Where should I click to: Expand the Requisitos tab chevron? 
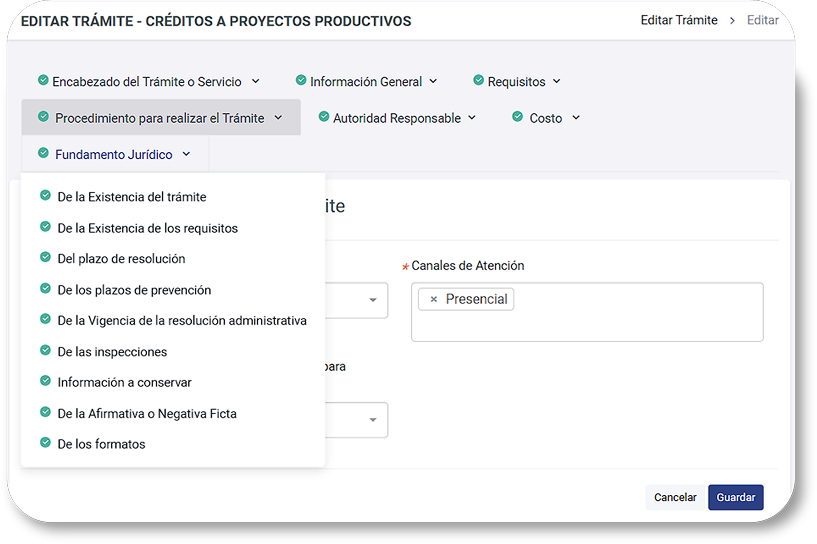pos(556,81)
